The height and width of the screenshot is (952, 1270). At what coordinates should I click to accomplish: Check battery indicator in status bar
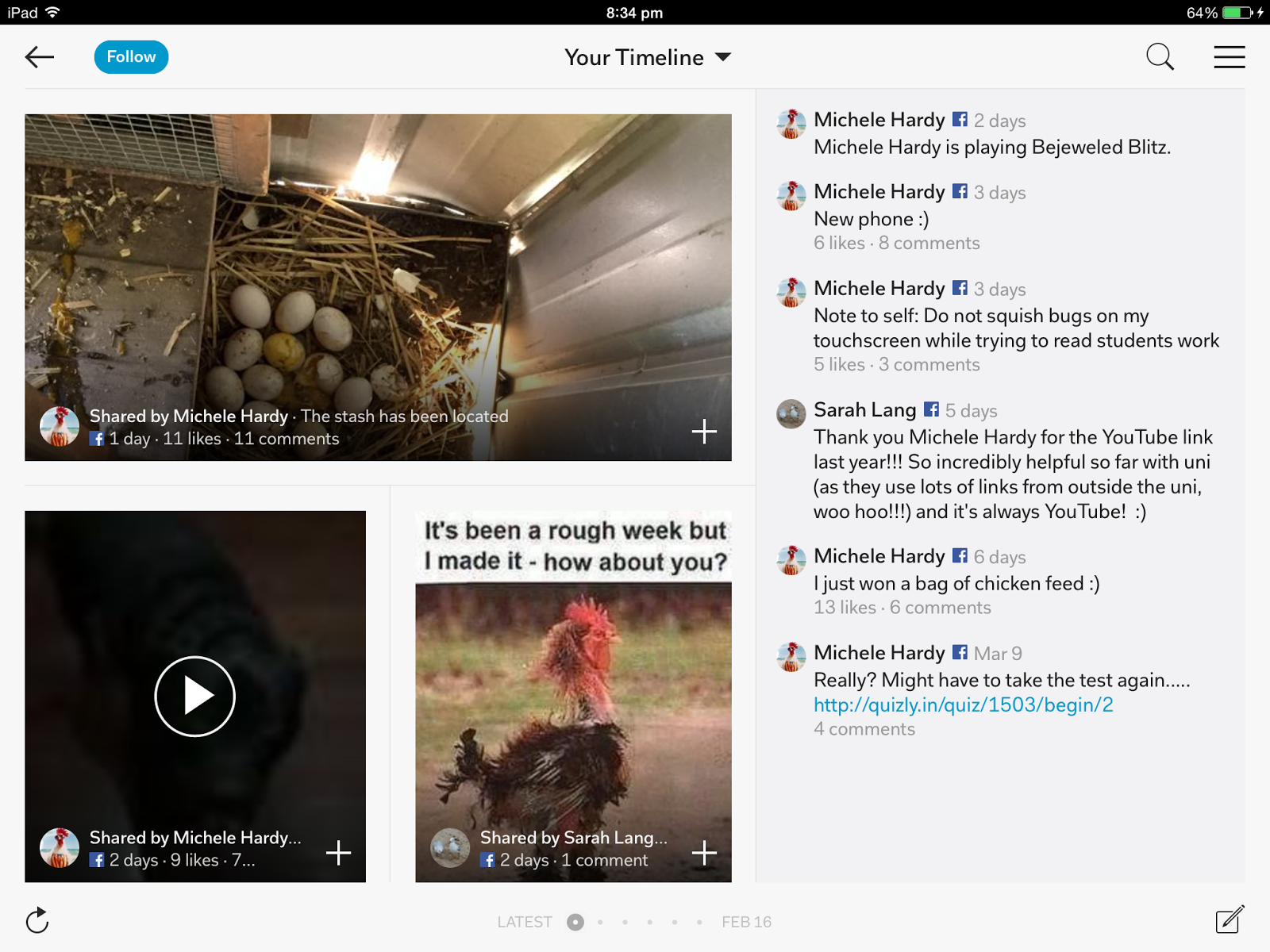tap(1237, 12)
